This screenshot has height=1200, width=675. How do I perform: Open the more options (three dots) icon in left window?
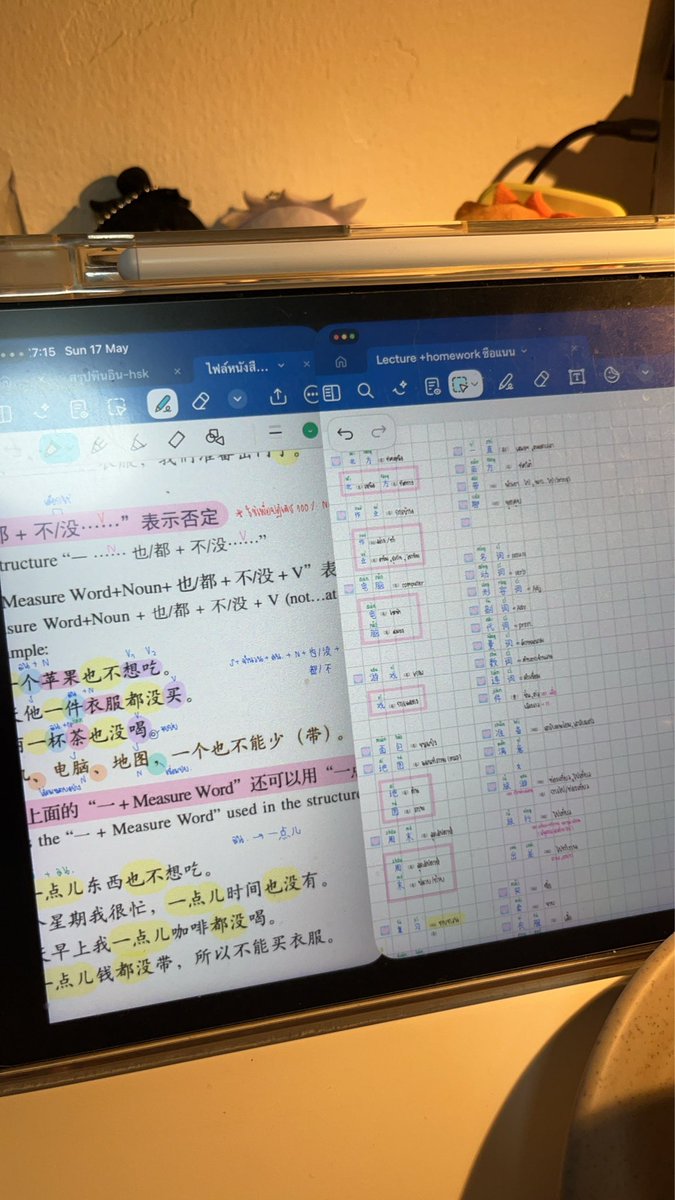tap(311, 394)
